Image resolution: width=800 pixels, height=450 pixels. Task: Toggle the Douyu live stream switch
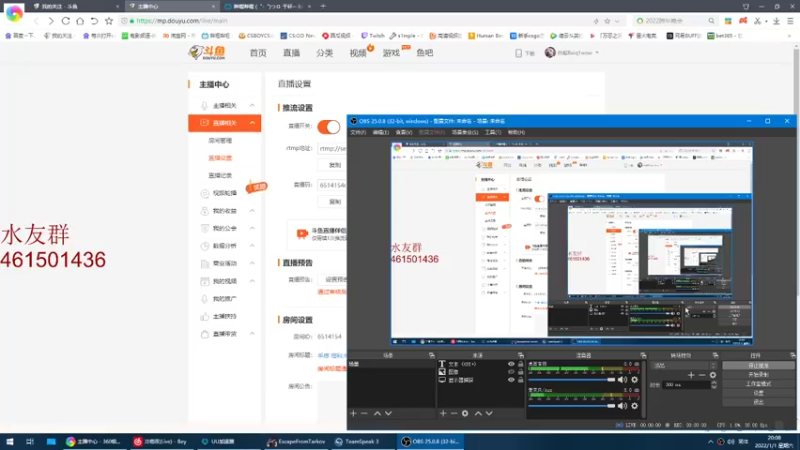[329, 127]
